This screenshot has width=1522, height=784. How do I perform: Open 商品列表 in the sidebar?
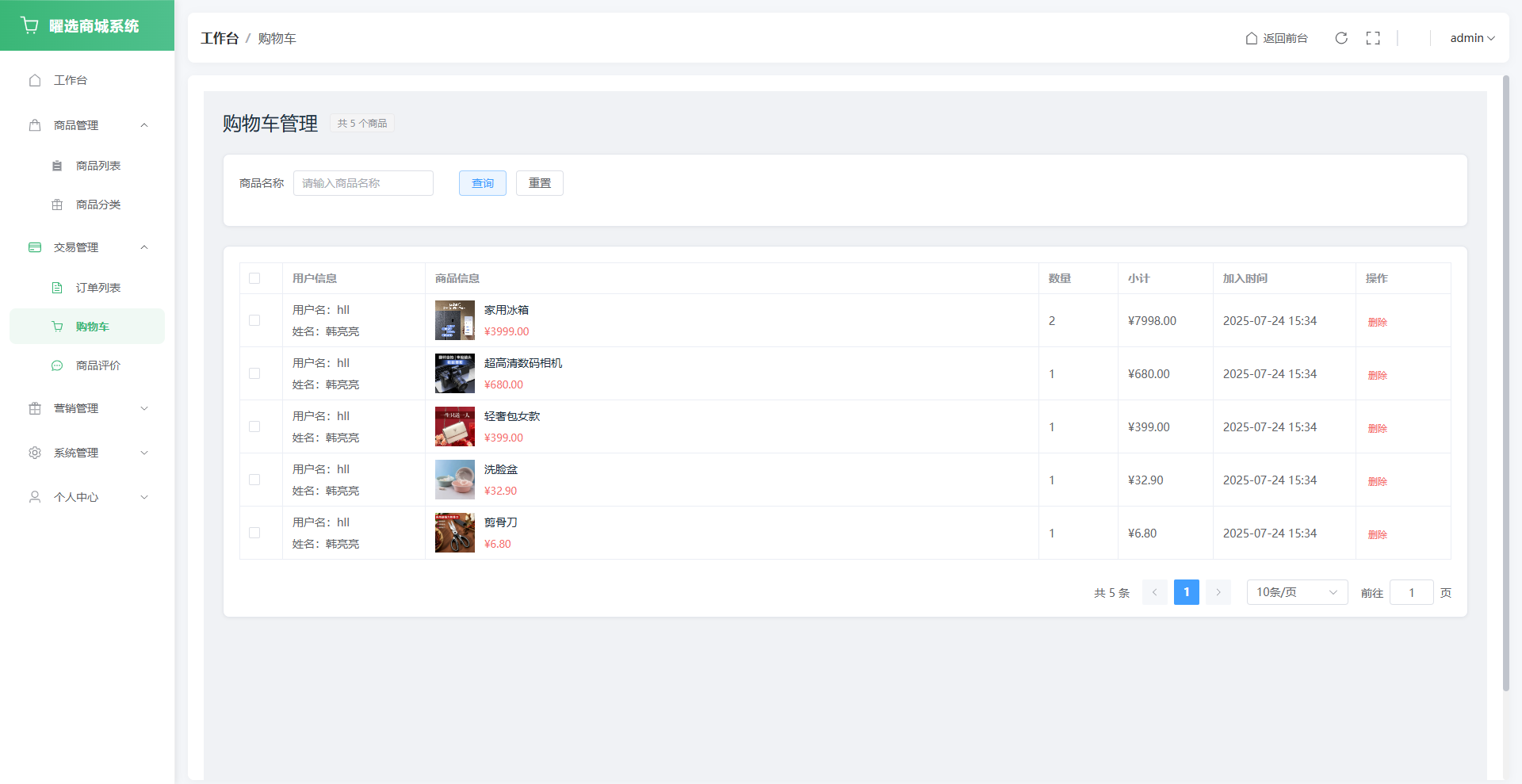(98, 166)
